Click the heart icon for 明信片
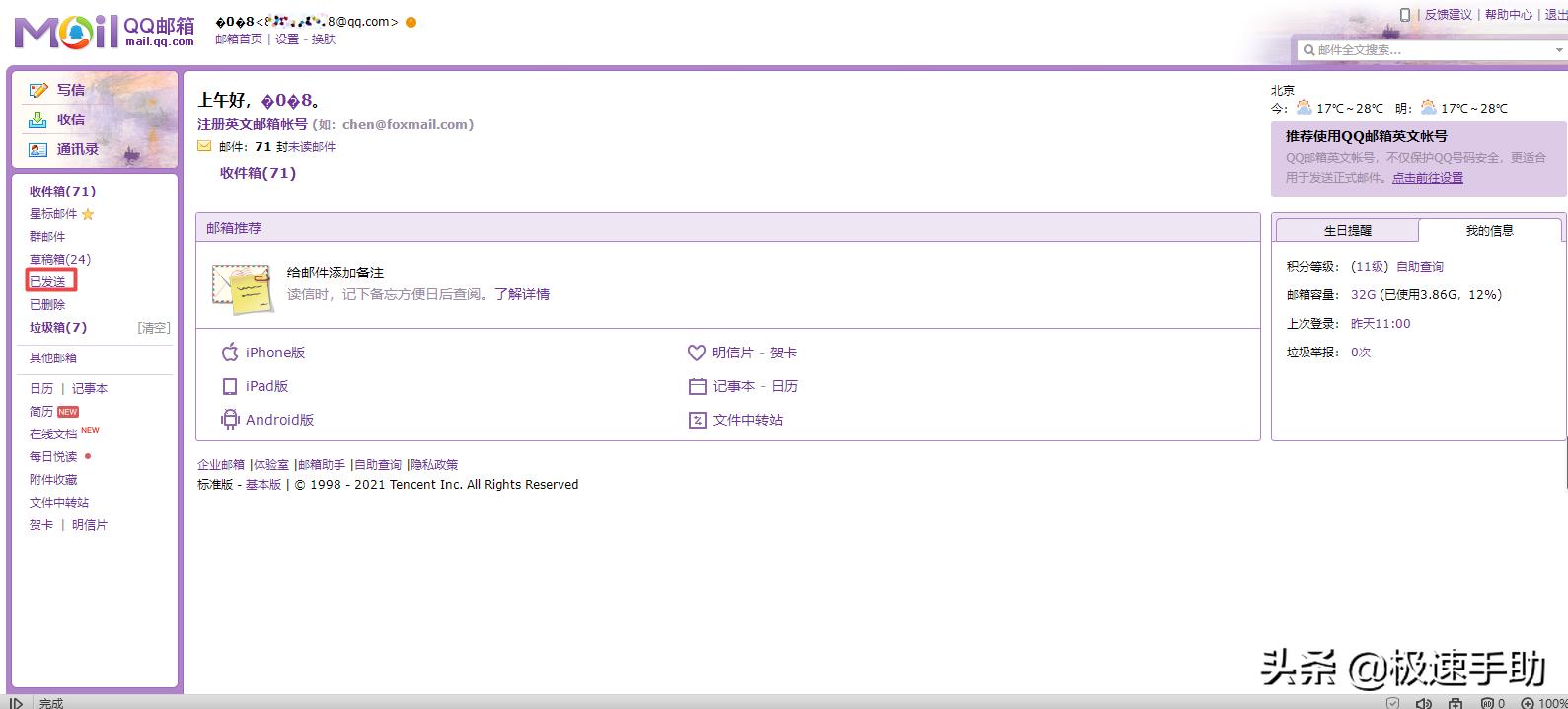1568x709 pixels. (697, 353)
